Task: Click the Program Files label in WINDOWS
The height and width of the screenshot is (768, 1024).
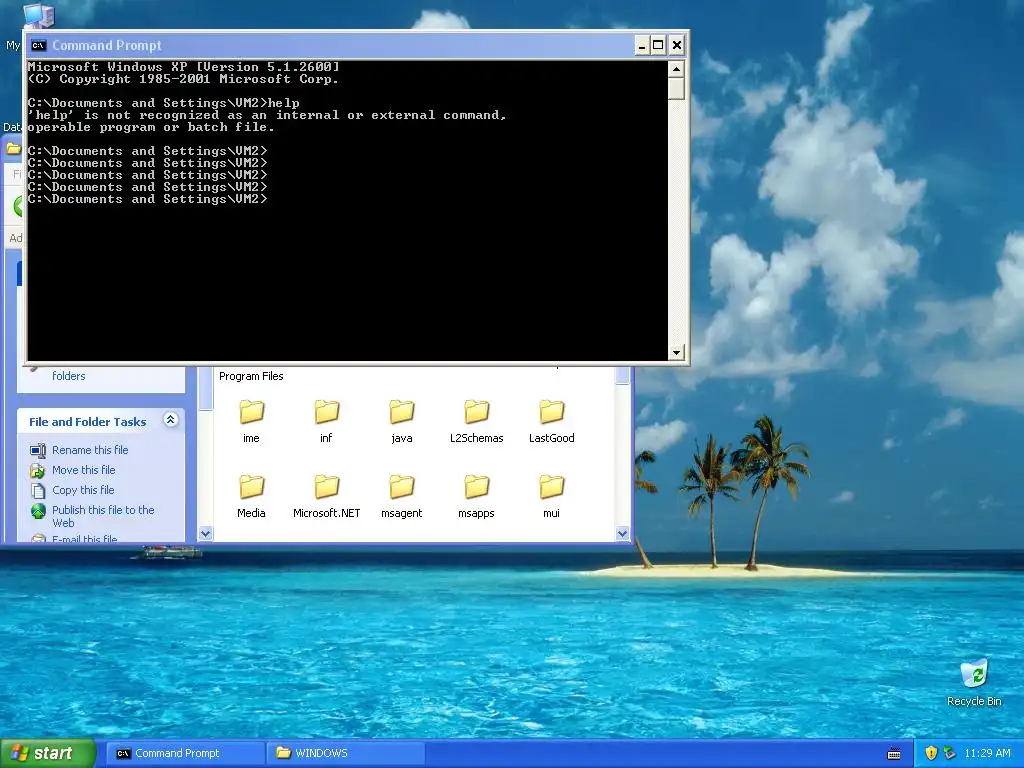Action: pos(251,376)
